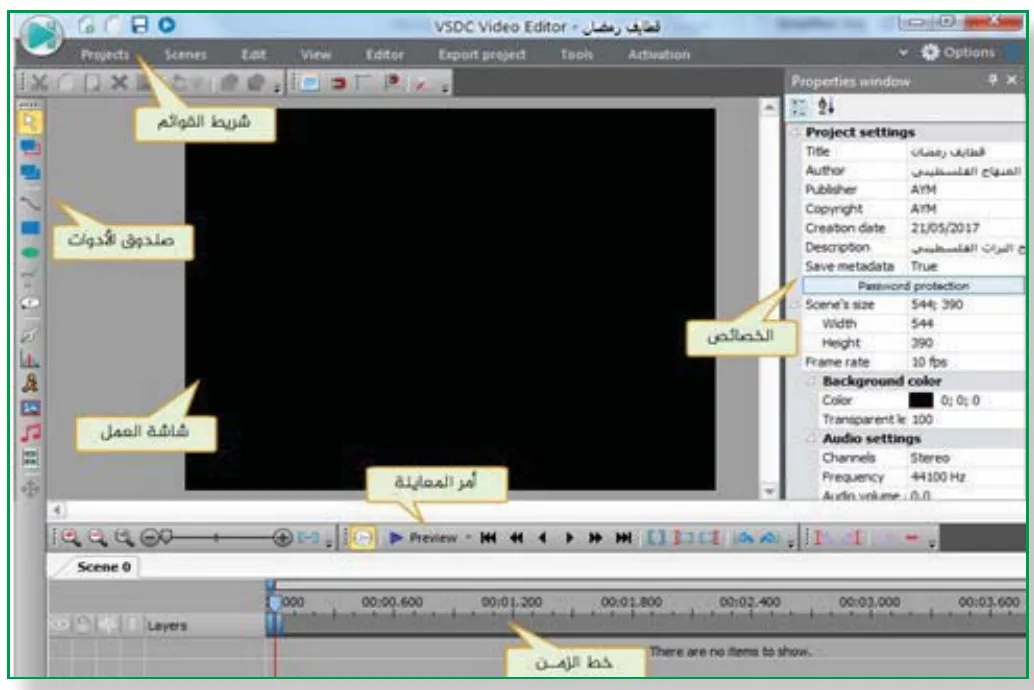1034x690 pixels.
Task: Click the timeline zoom slider handle
Action: [167, 537]
